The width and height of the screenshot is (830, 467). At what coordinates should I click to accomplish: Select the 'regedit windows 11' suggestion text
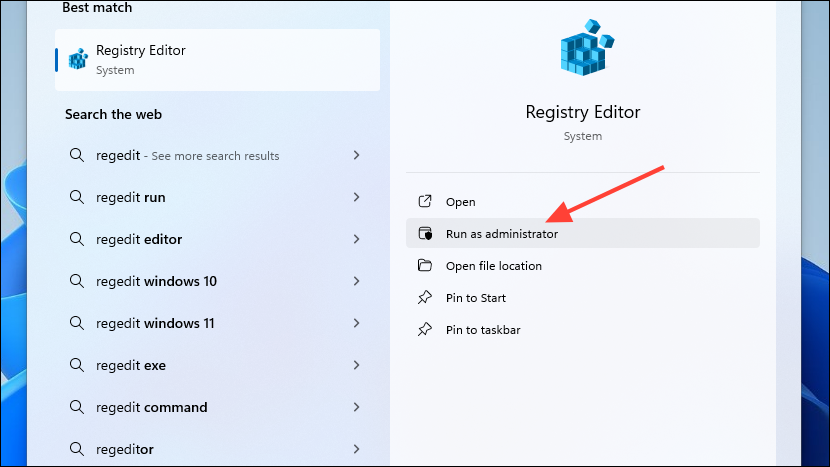pos(155,323)
